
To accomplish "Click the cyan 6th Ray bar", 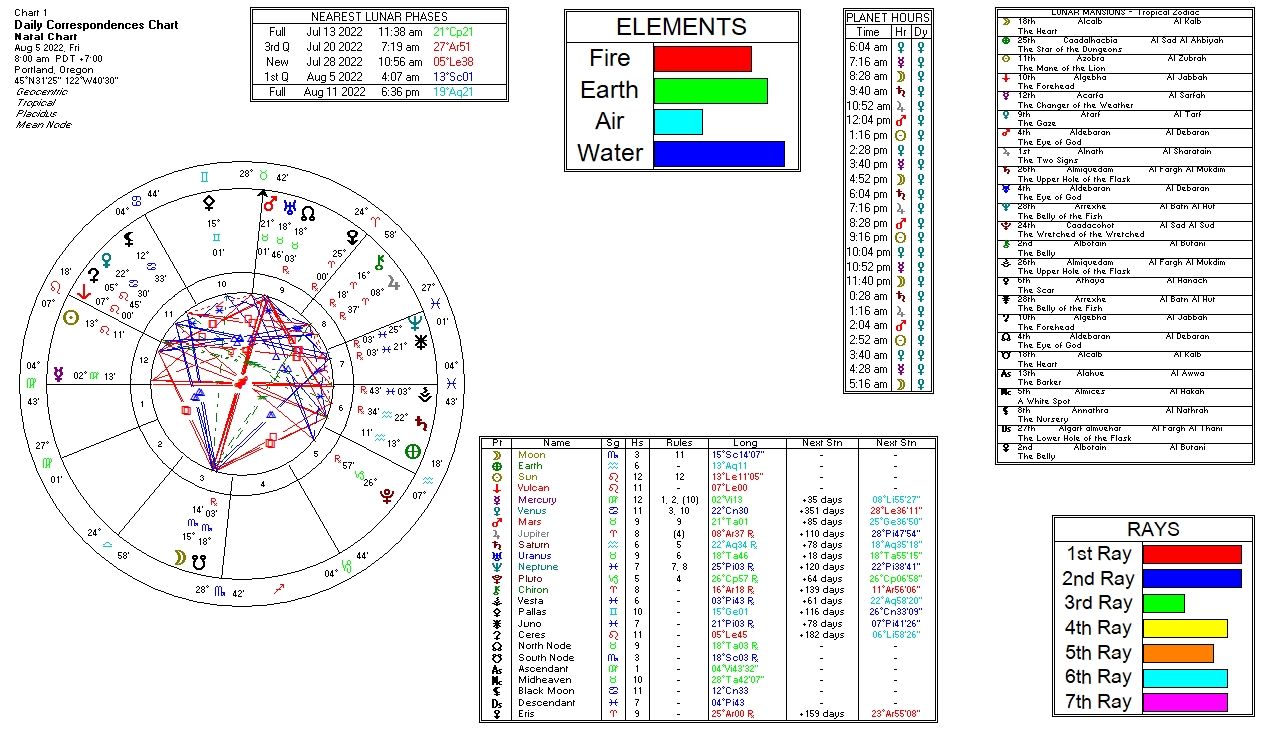I will point(1185,678).
